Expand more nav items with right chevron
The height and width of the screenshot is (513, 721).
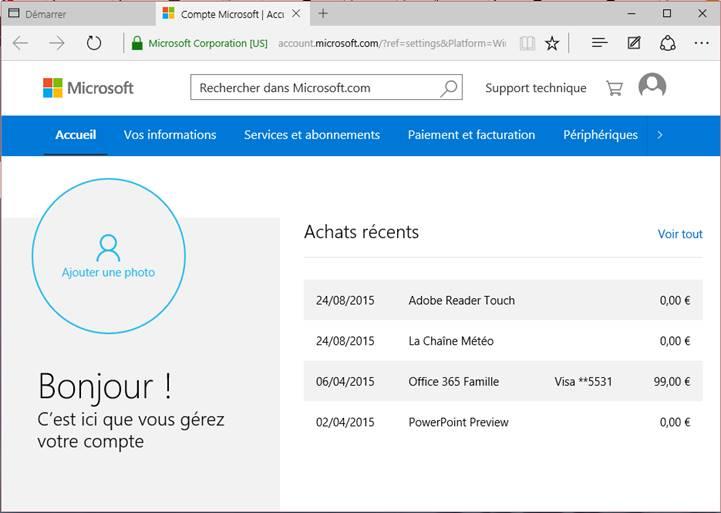pyautogui.click(x=660, y=135)
